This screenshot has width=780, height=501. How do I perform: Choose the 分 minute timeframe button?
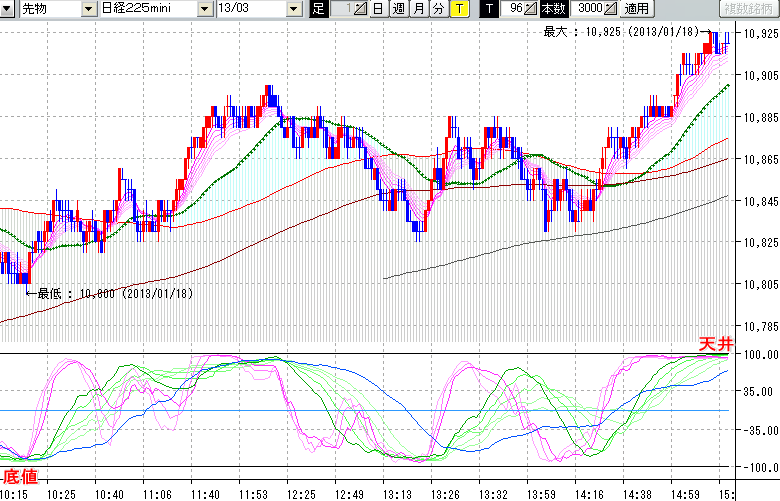[438, 9]
